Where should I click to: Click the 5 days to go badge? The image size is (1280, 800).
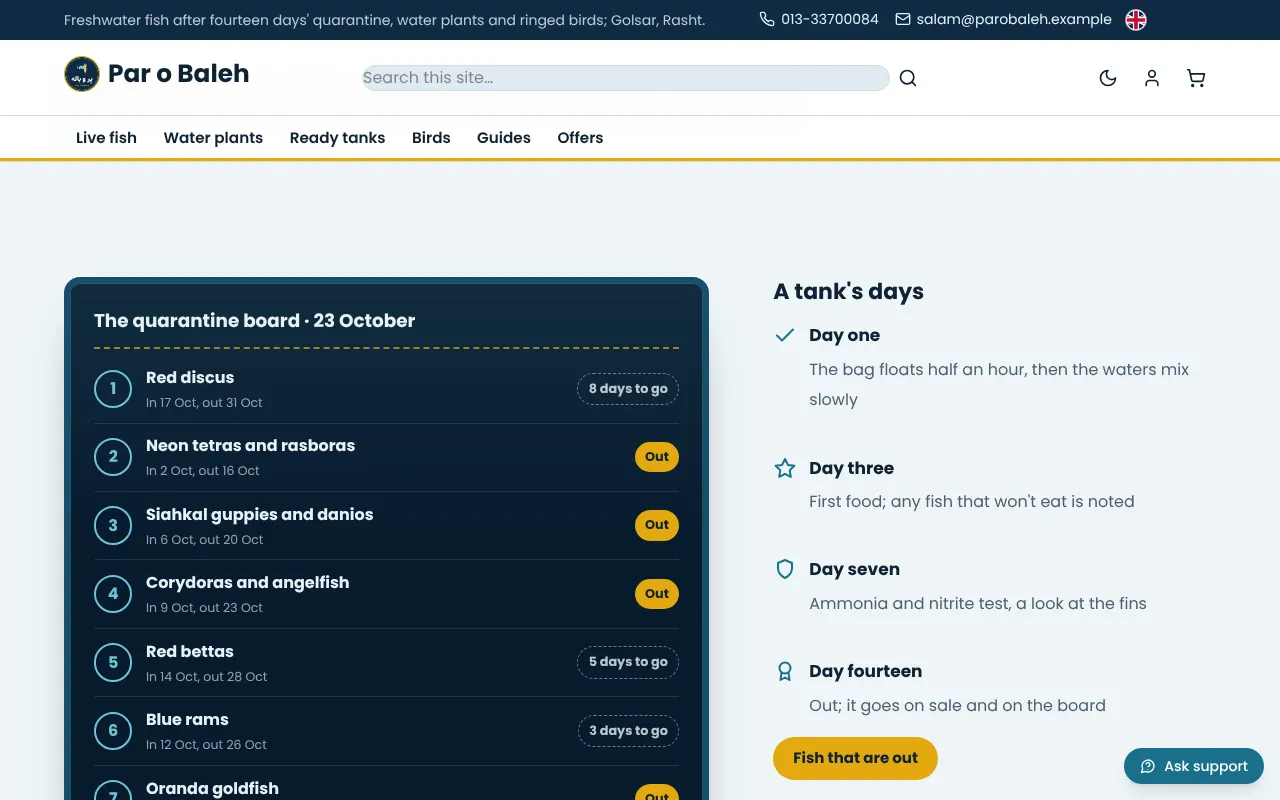click(628, 662)
